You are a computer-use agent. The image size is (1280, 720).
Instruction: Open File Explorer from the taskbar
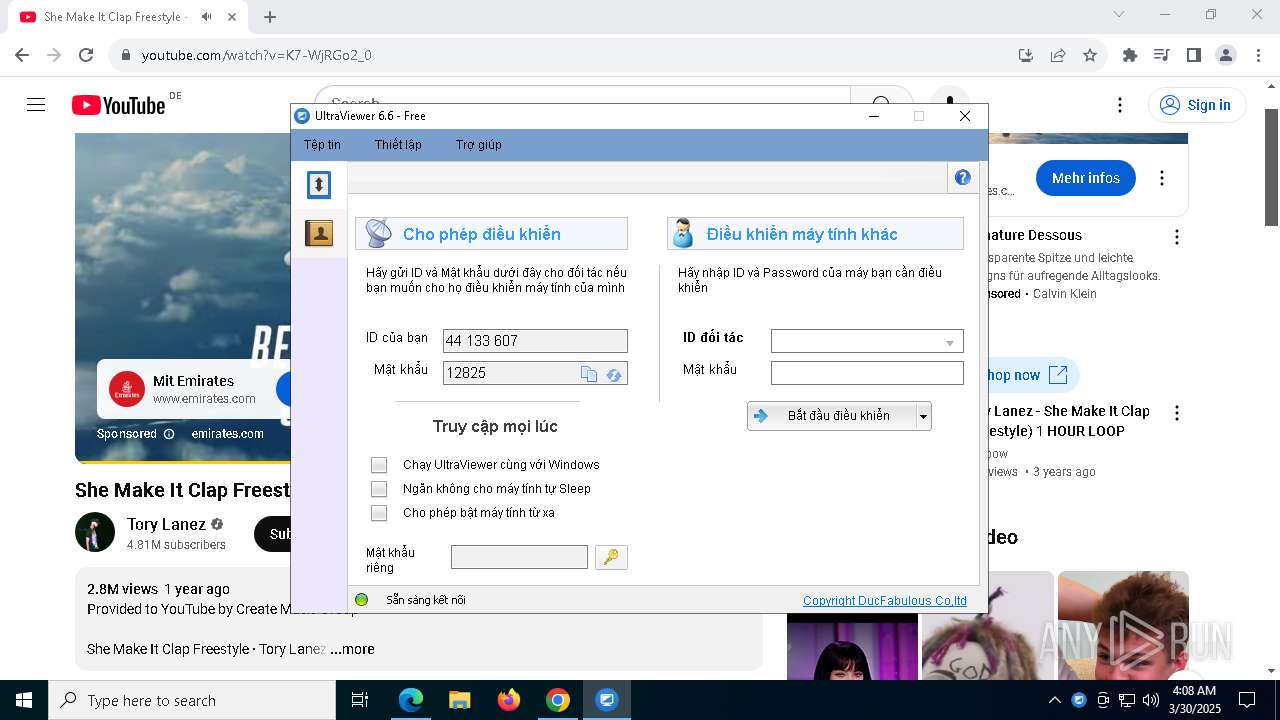tap(460, 700)
